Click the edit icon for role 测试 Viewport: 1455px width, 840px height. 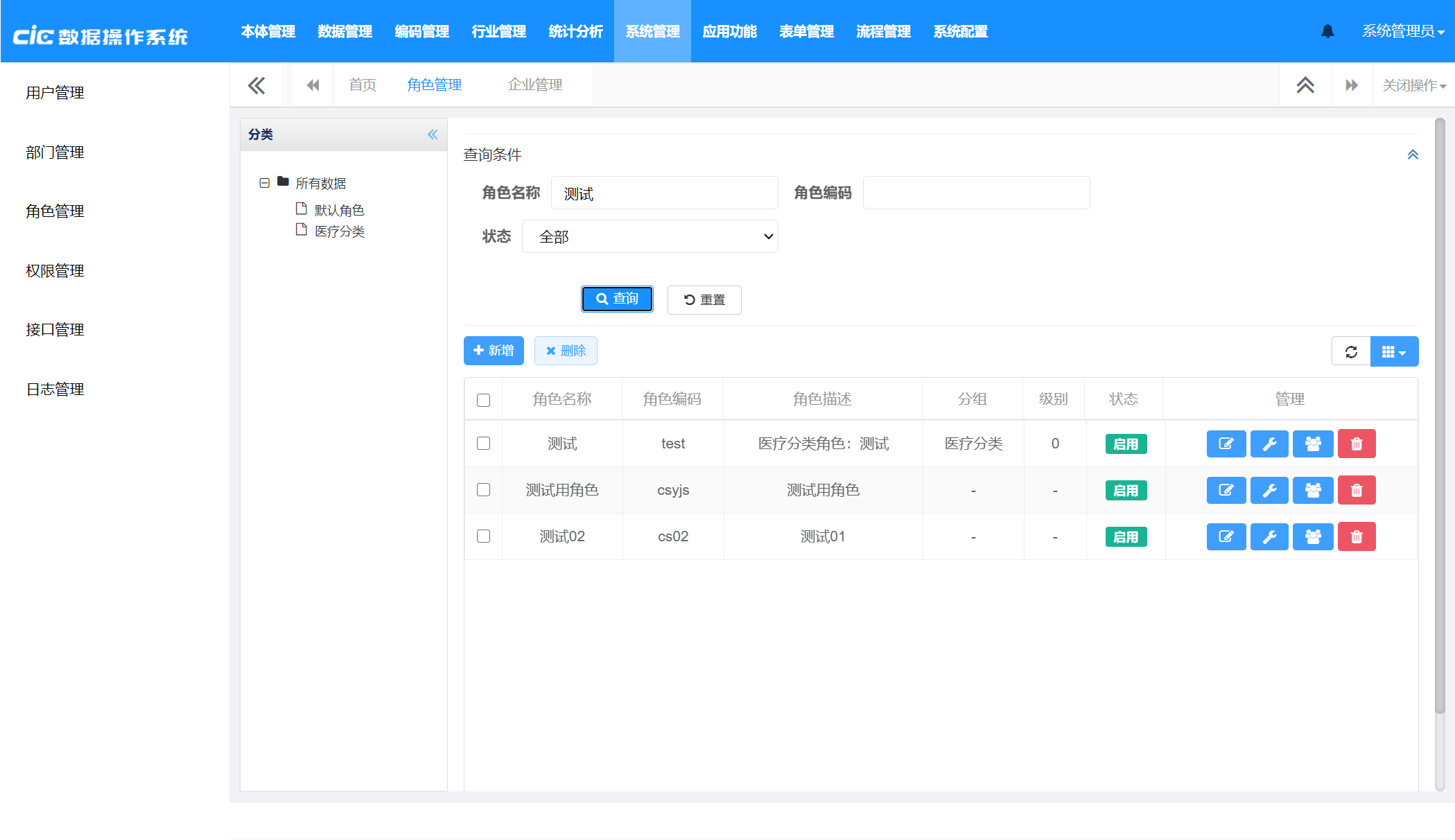tap(1226, 444)
